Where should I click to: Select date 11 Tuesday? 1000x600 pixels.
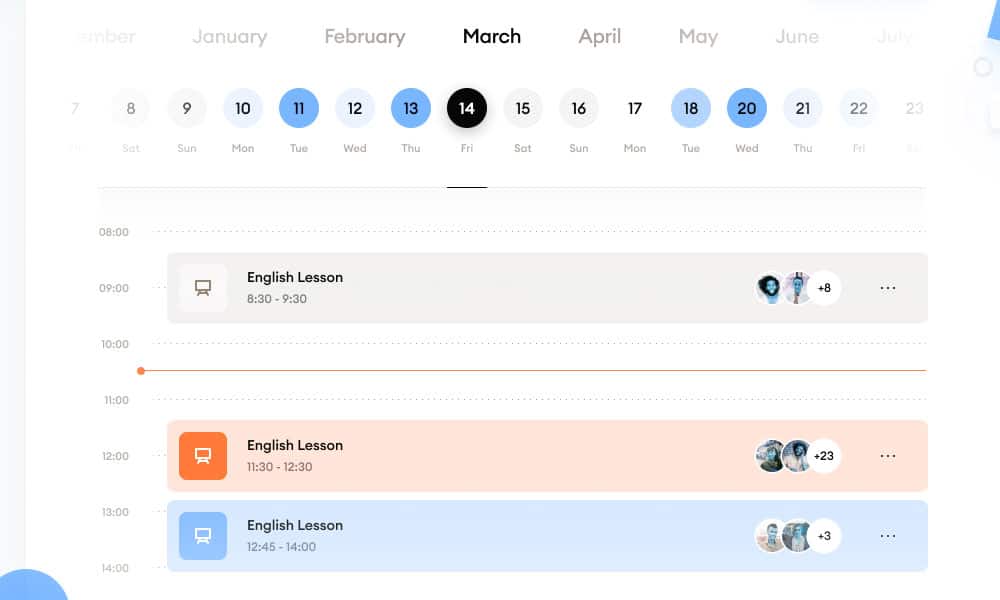click(x=299, y=108)
